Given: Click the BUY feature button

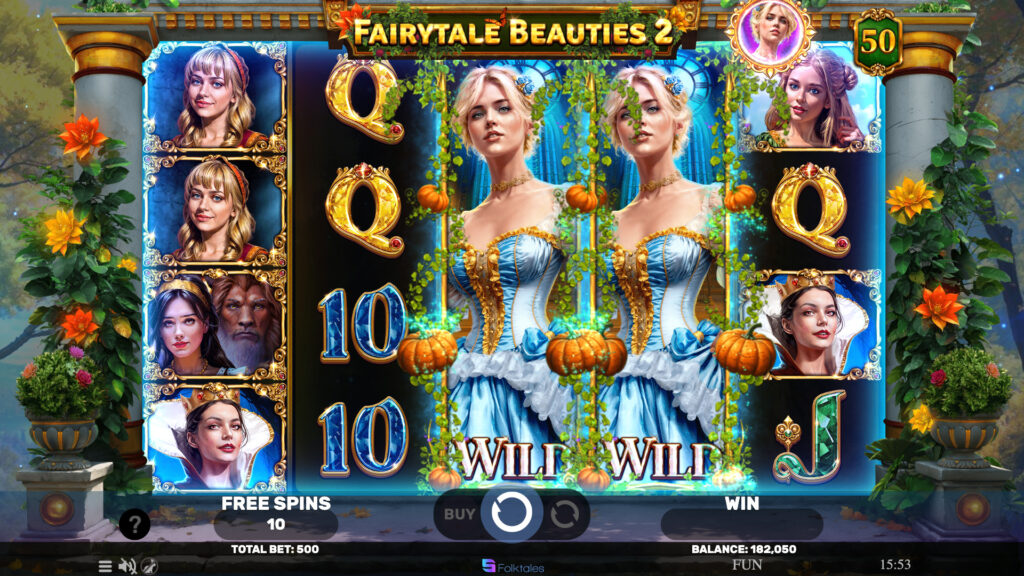Looking at the screenshot, I should (459, 514).
